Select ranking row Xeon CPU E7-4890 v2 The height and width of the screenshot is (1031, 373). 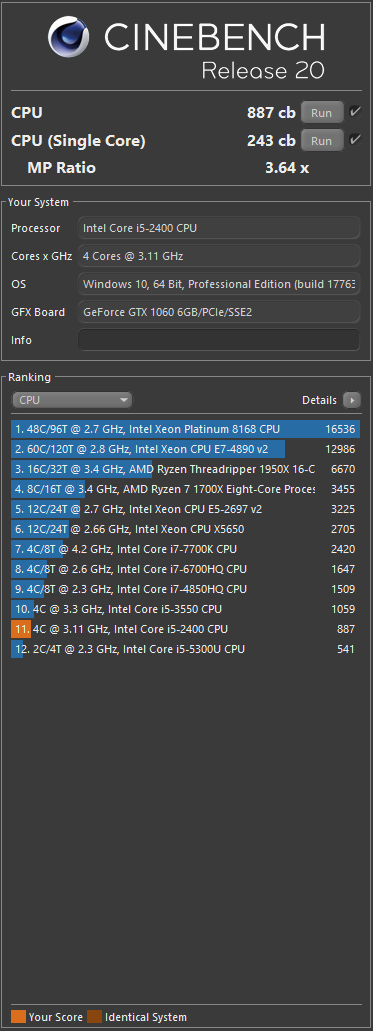(186, 449)
